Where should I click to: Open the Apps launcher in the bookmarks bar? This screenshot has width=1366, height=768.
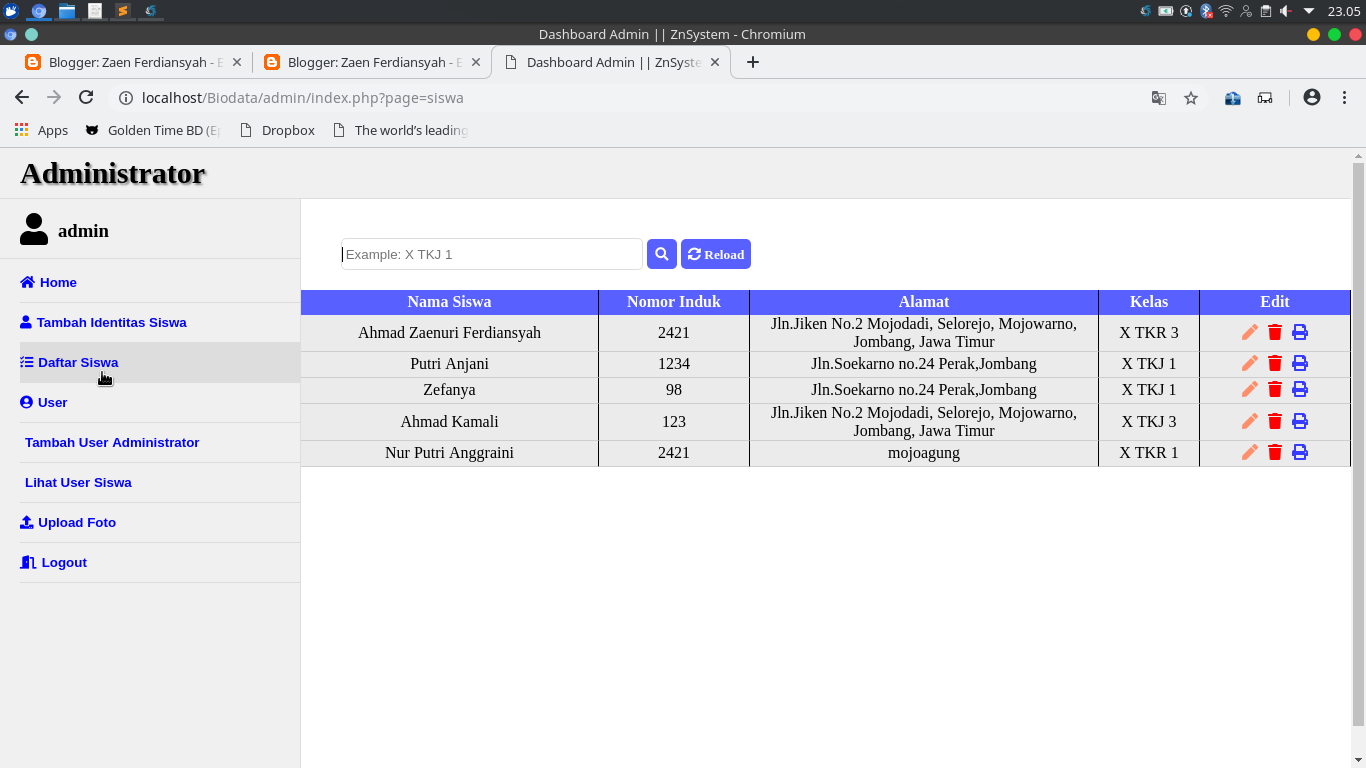point(20,130)
